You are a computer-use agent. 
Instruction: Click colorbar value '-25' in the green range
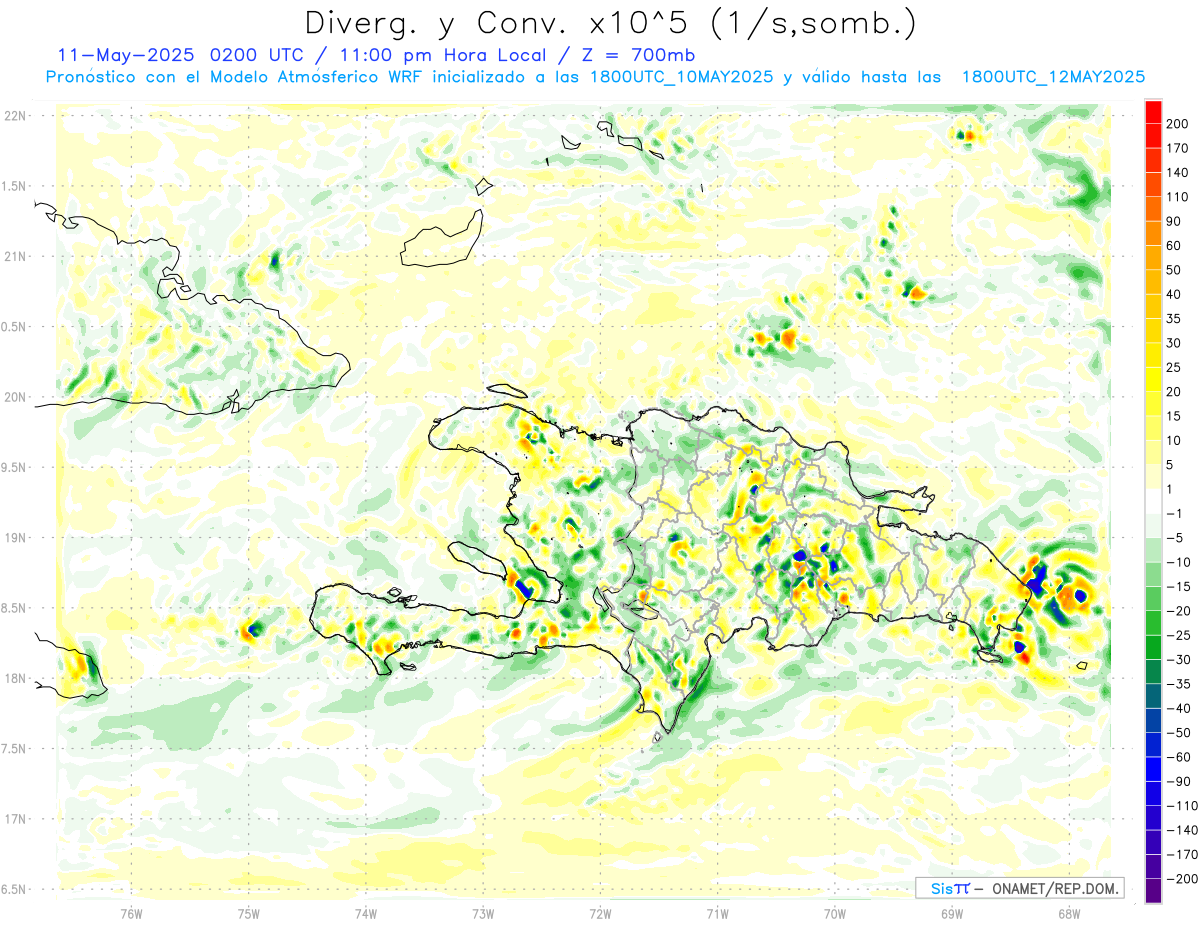pyautogui.click(x=1177, y=635)
